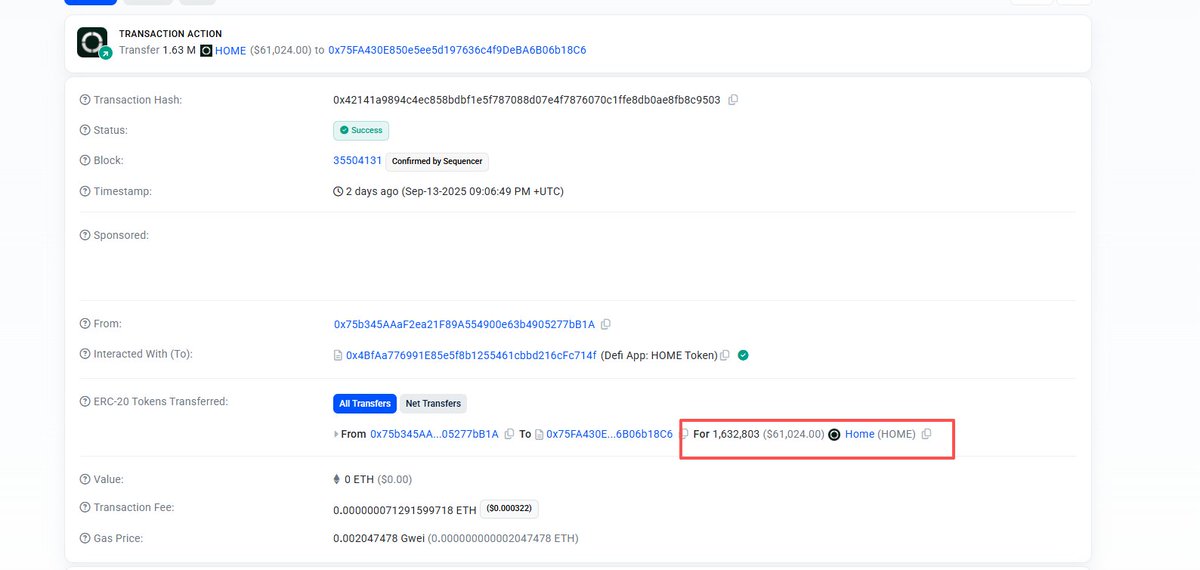Open the Home token link in transfer row
Viewport: 1200px width, 570px height.
(x=860, y=434)
